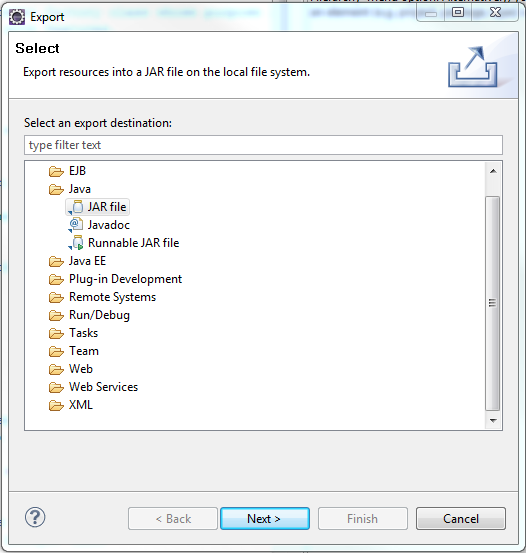Click the Web Services folder icon
The height and width of the screenshot is (553, 526).
tap(56, 387)
